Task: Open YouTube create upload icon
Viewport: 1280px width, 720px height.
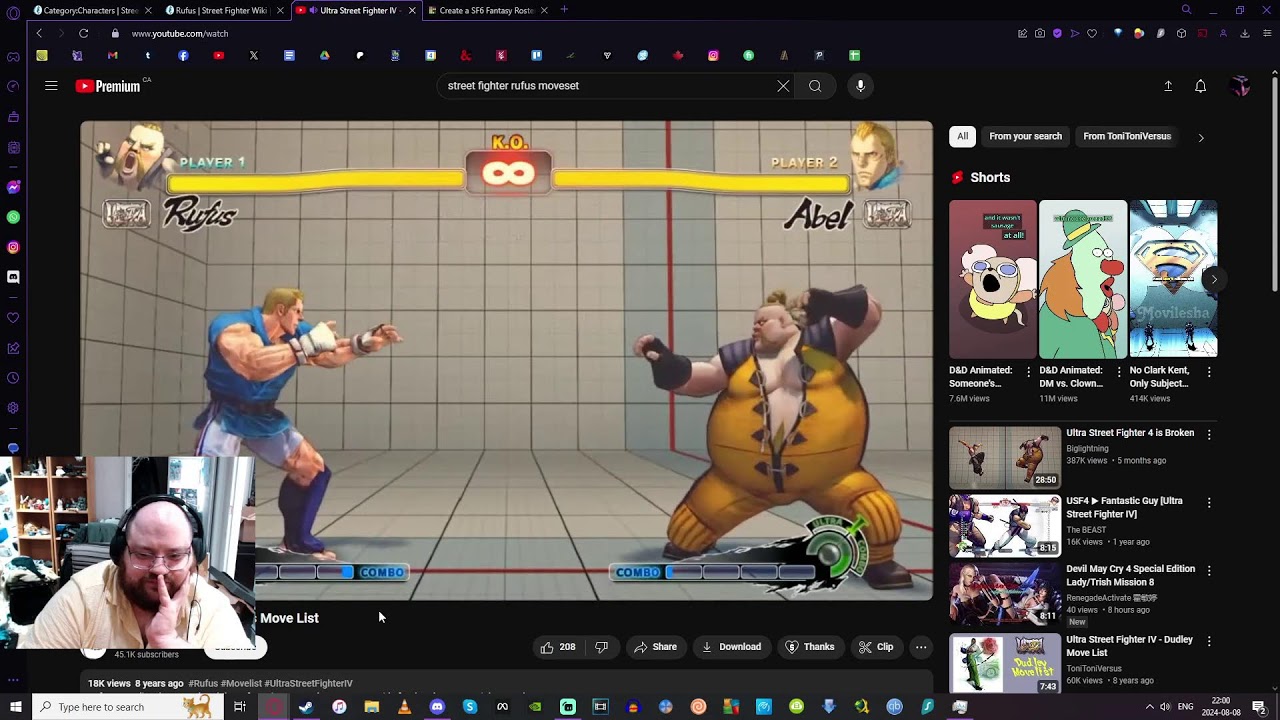Action: (x=1168, y=86)
